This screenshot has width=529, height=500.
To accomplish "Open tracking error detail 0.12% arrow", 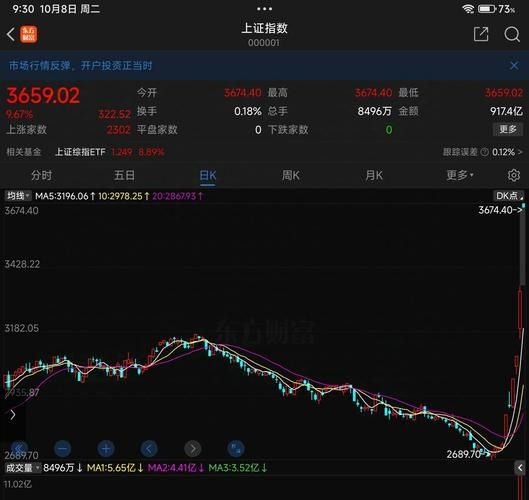I will click(507, 152).
